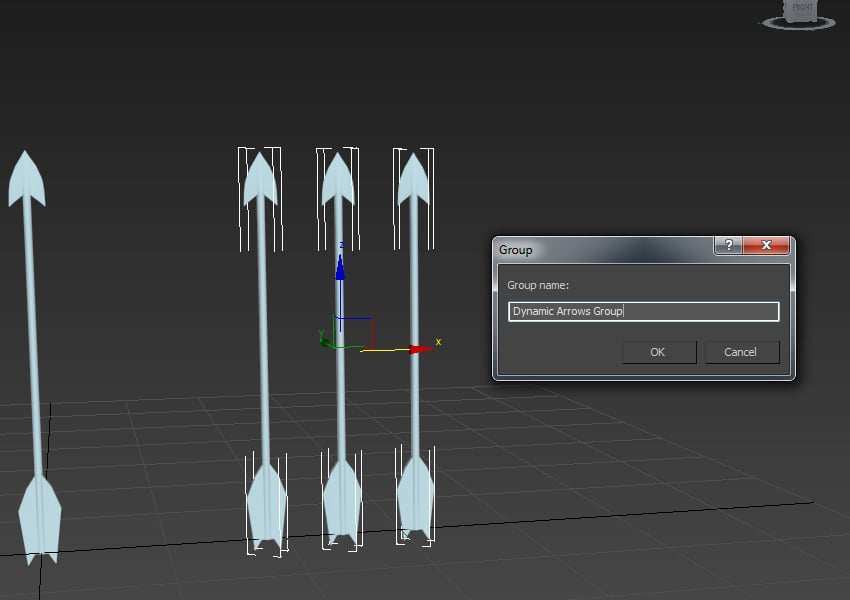Screen dimensions: 850x600
Task: Click the help question mark on the Group dialog
Action: pos(731,245)
